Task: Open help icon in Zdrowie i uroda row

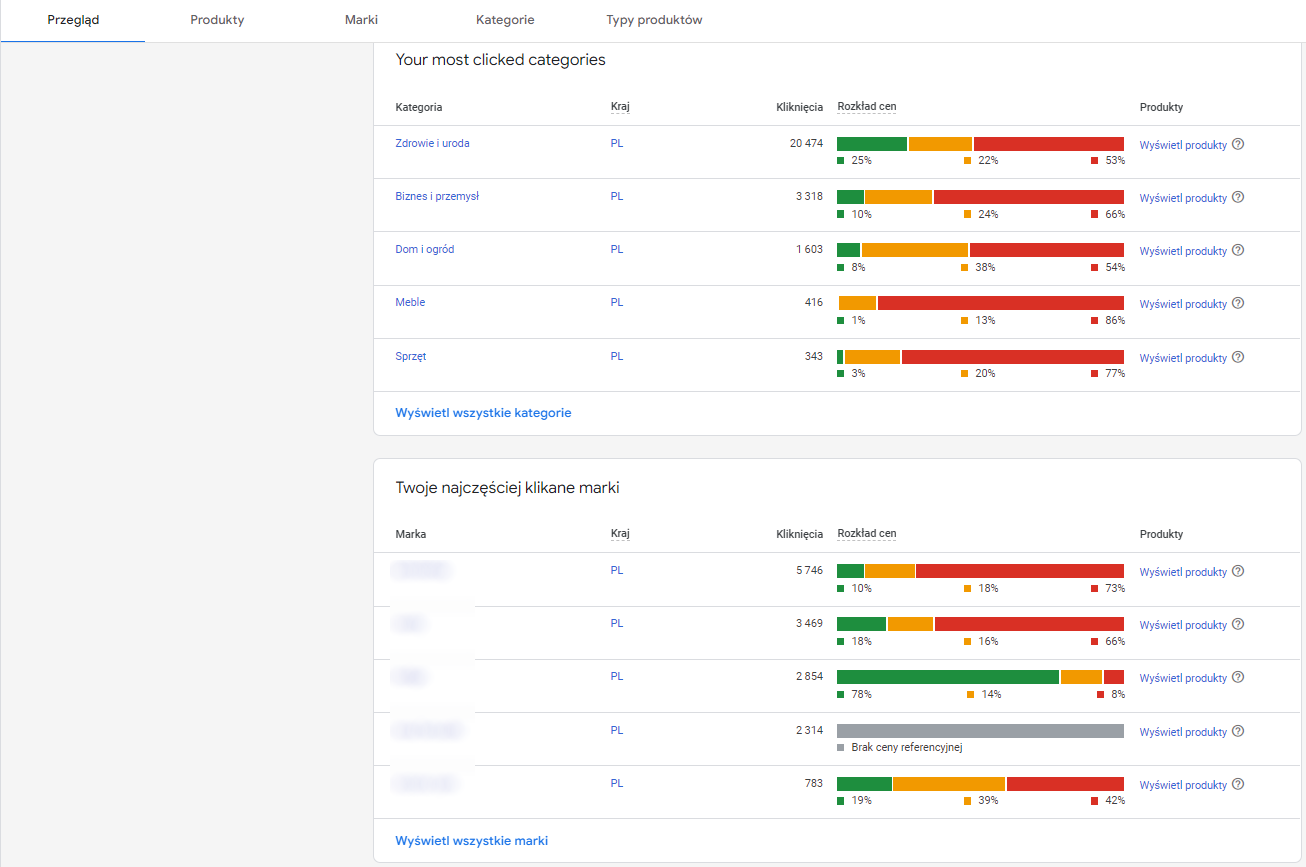Action: [x=1238, y=144]
